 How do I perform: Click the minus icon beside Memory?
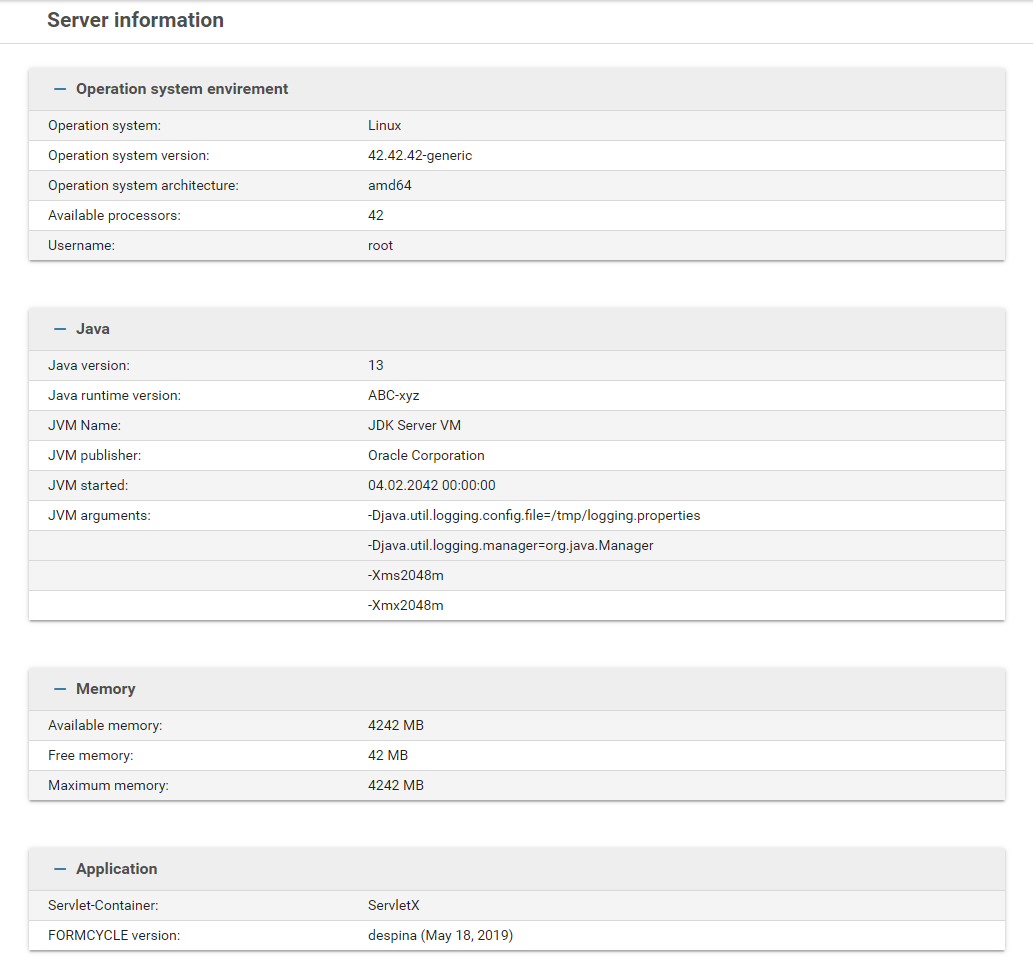click(x=60, y=689)
